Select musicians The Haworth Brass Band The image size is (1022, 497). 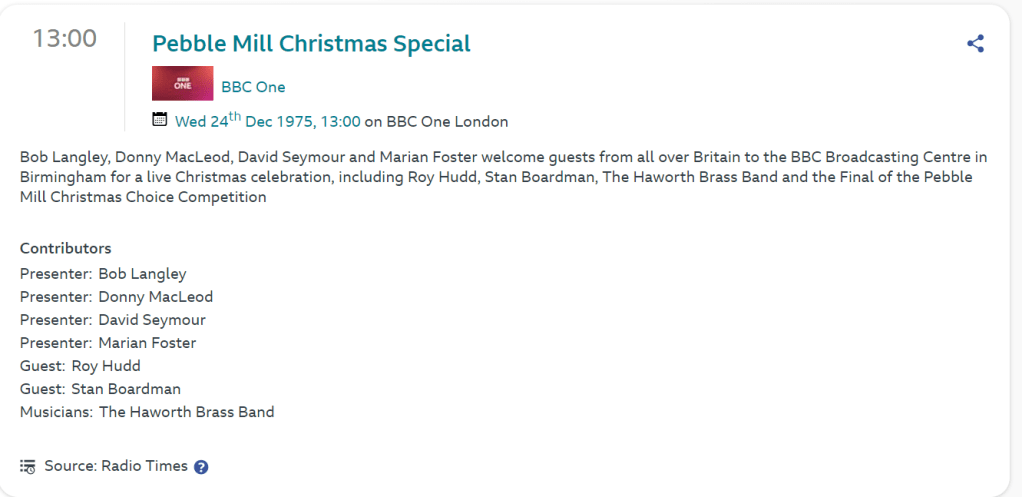coord(186,412)
